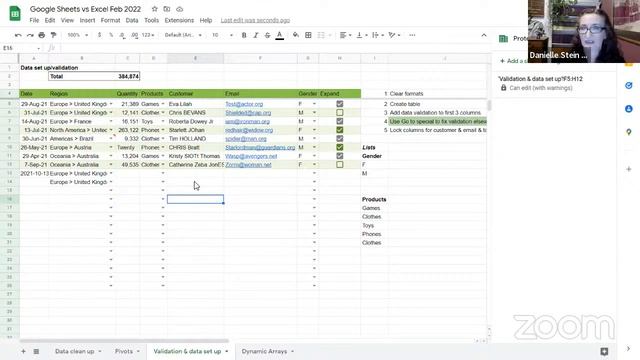Switch to the Pivots sheet tab
This screenshot has height=360, width=640.
click(x=127, y=351)
